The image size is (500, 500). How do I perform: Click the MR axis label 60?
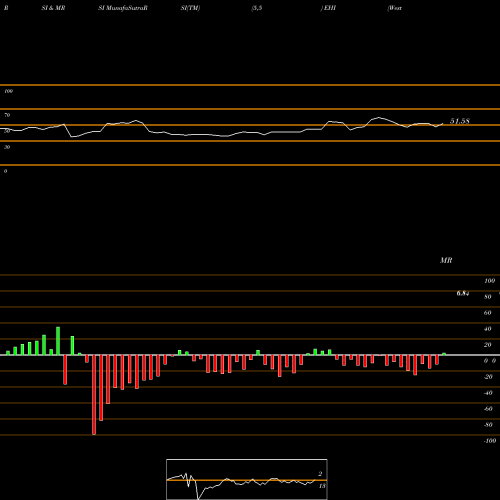pyautogui.click(x=488, y=313)
